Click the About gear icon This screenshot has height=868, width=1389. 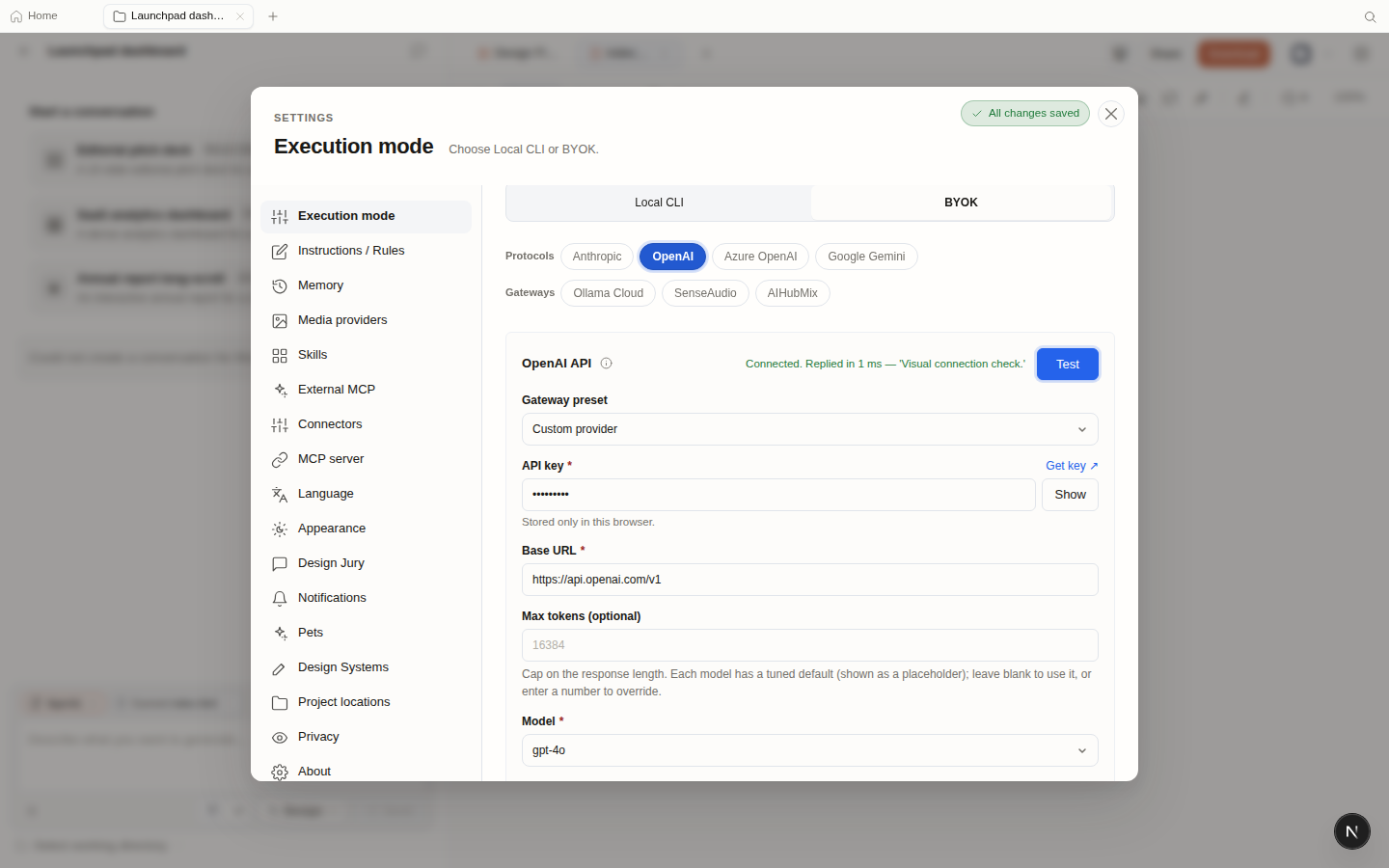280,773
